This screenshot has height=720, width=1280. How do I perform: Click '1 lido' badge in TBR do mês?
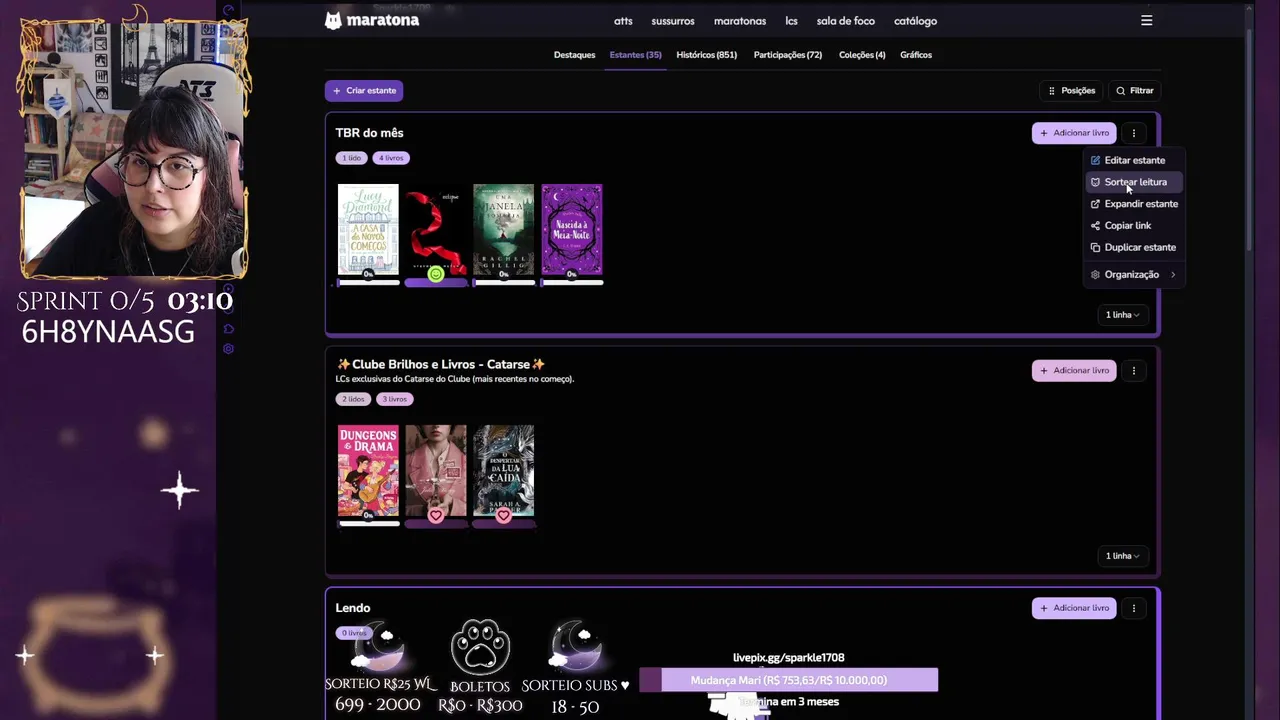point(352,158)
